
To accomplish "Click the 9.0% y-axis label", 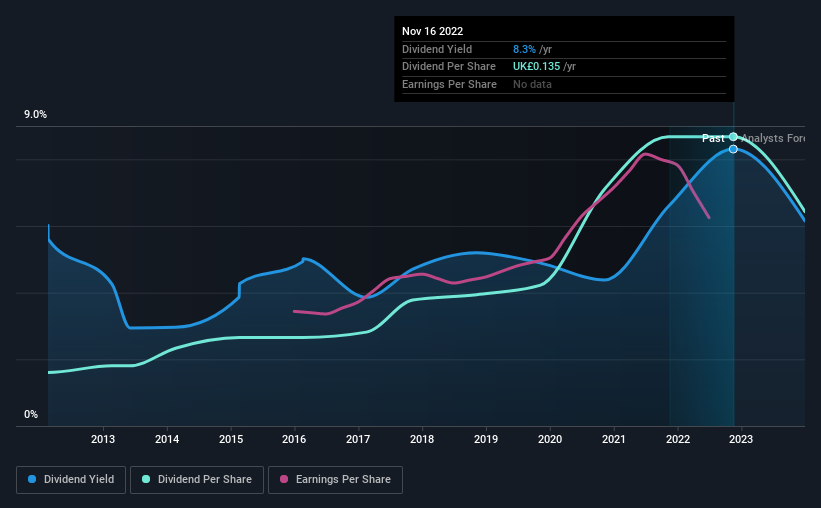I will 36,115.
